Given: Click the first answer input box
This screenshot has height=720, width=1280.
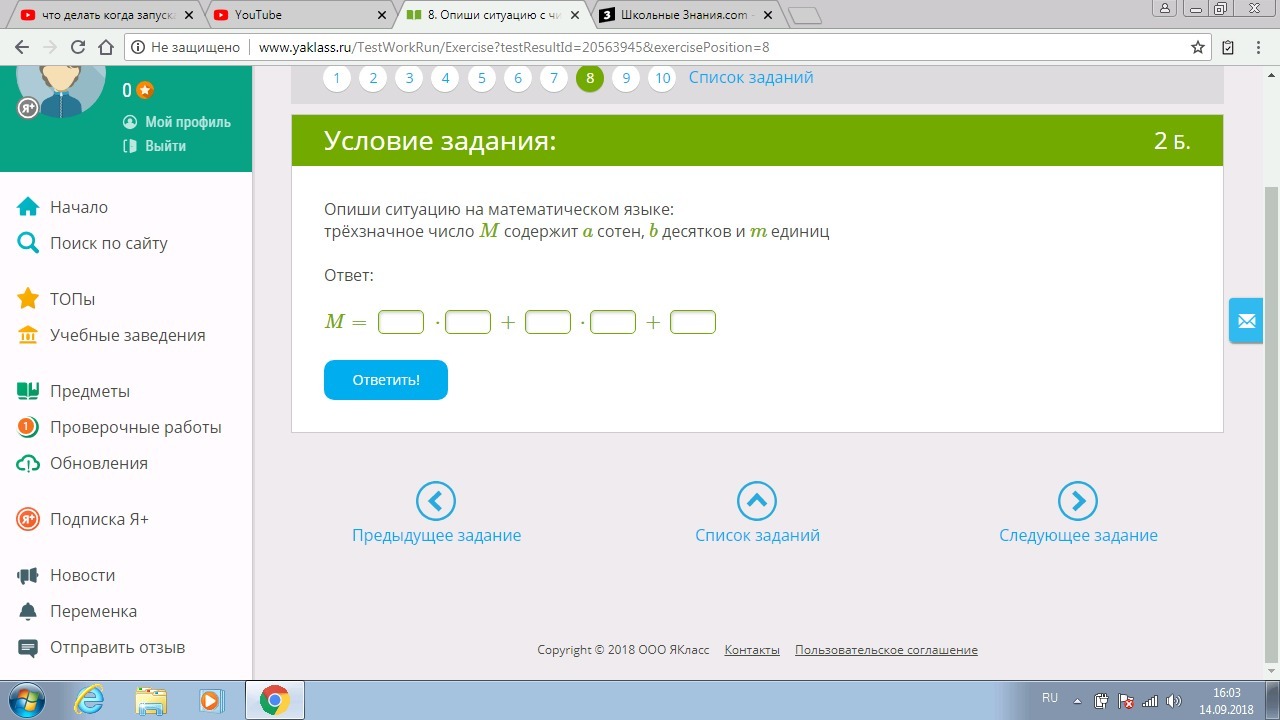Looking at the screenshot, I should (401, 322).
